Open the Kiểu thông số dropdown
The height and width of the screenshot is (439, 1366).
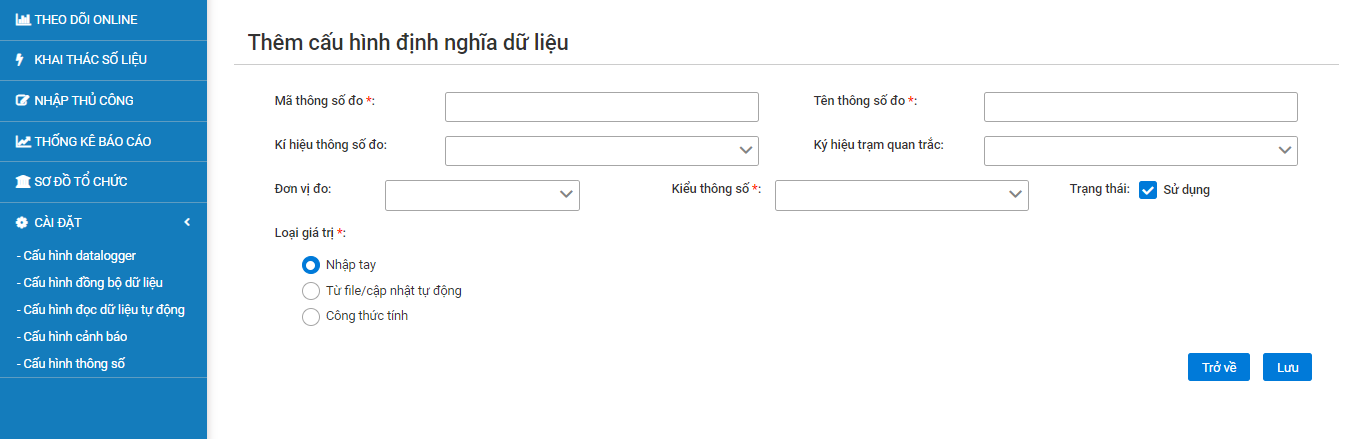point(901,195)
